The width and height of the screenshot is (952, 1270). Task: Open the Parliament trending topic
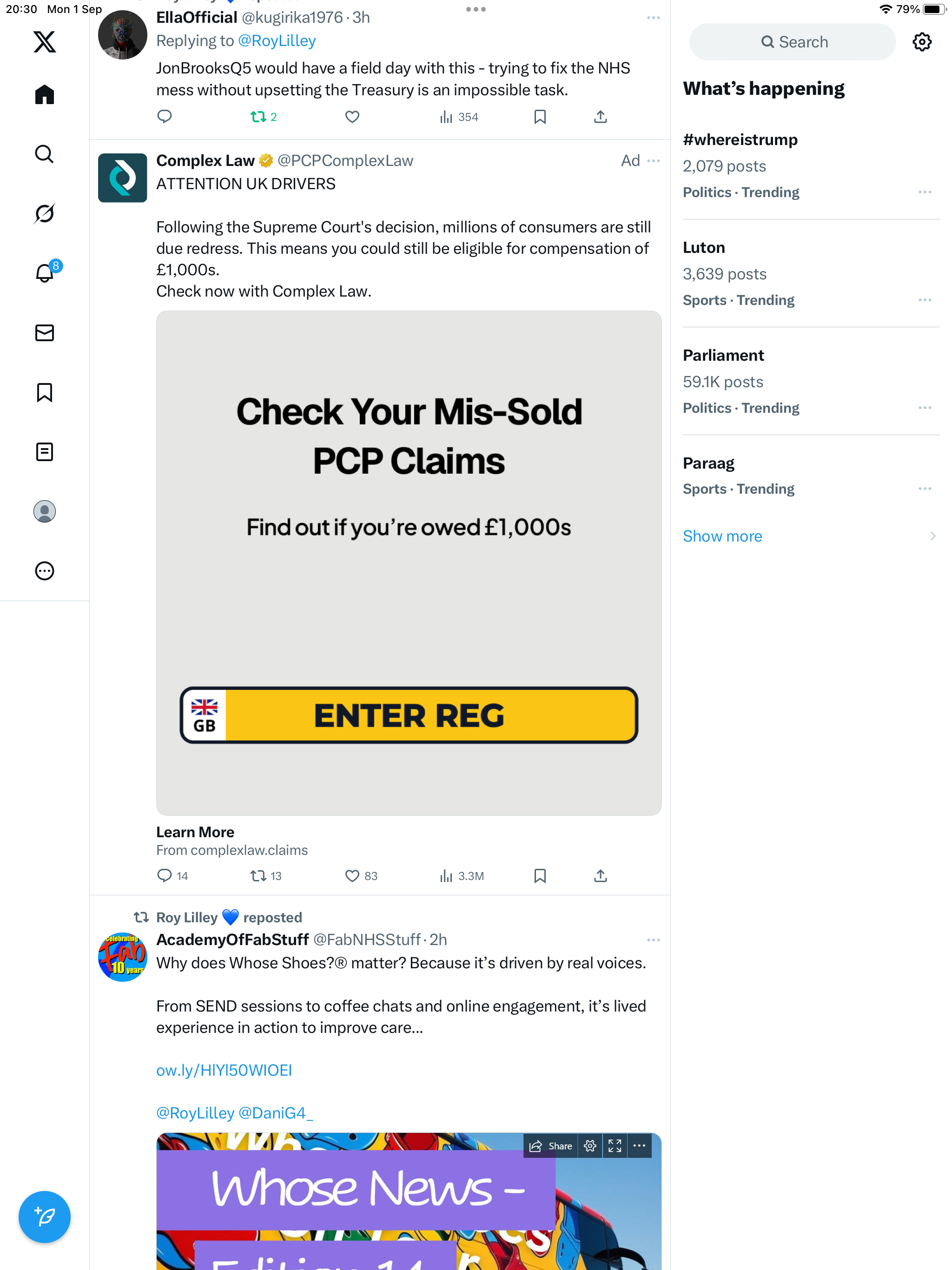tap(723, 356)
